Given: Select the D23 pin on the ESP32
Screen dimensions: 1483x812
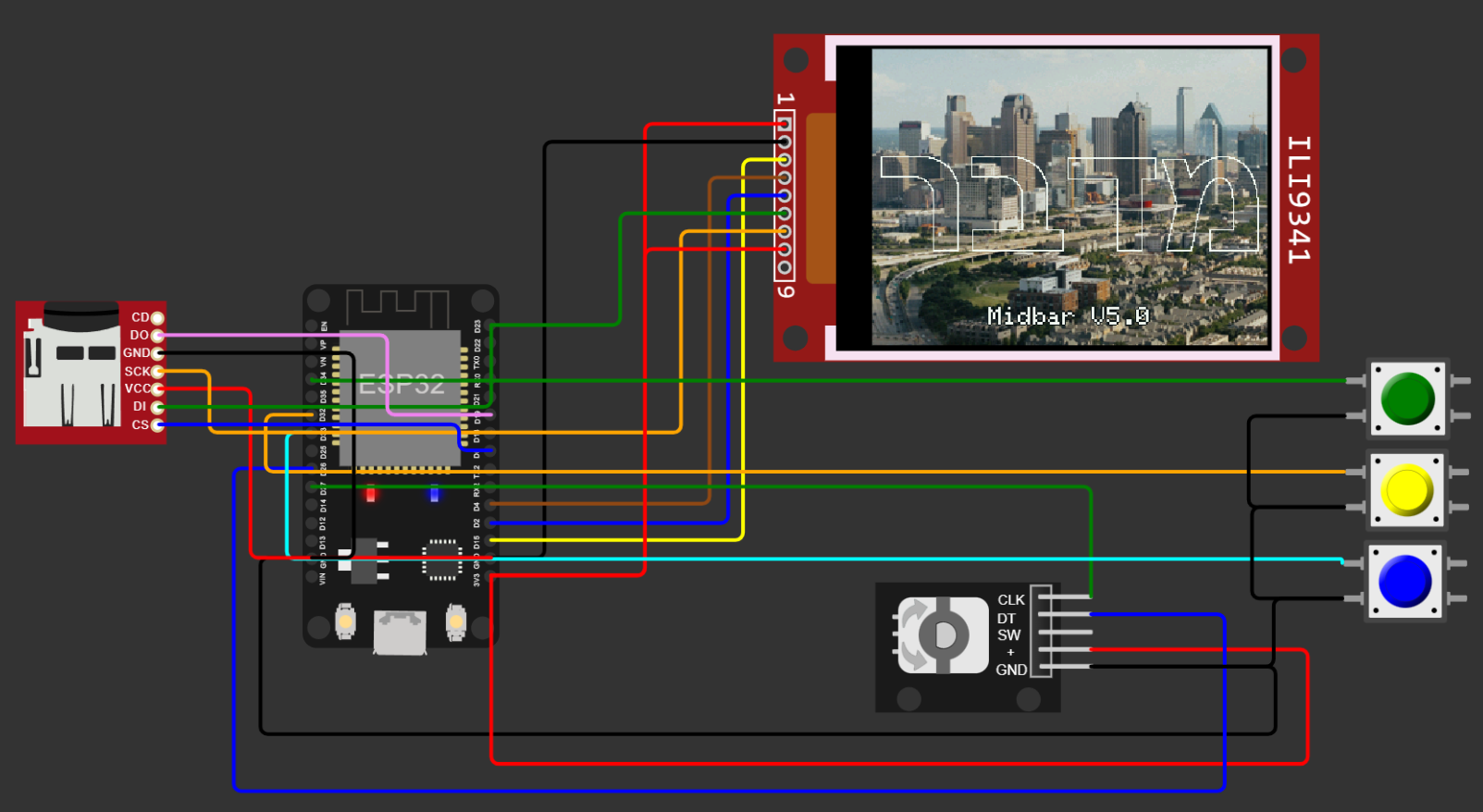Looking at the screenshot, I should [x=490, y=326].
